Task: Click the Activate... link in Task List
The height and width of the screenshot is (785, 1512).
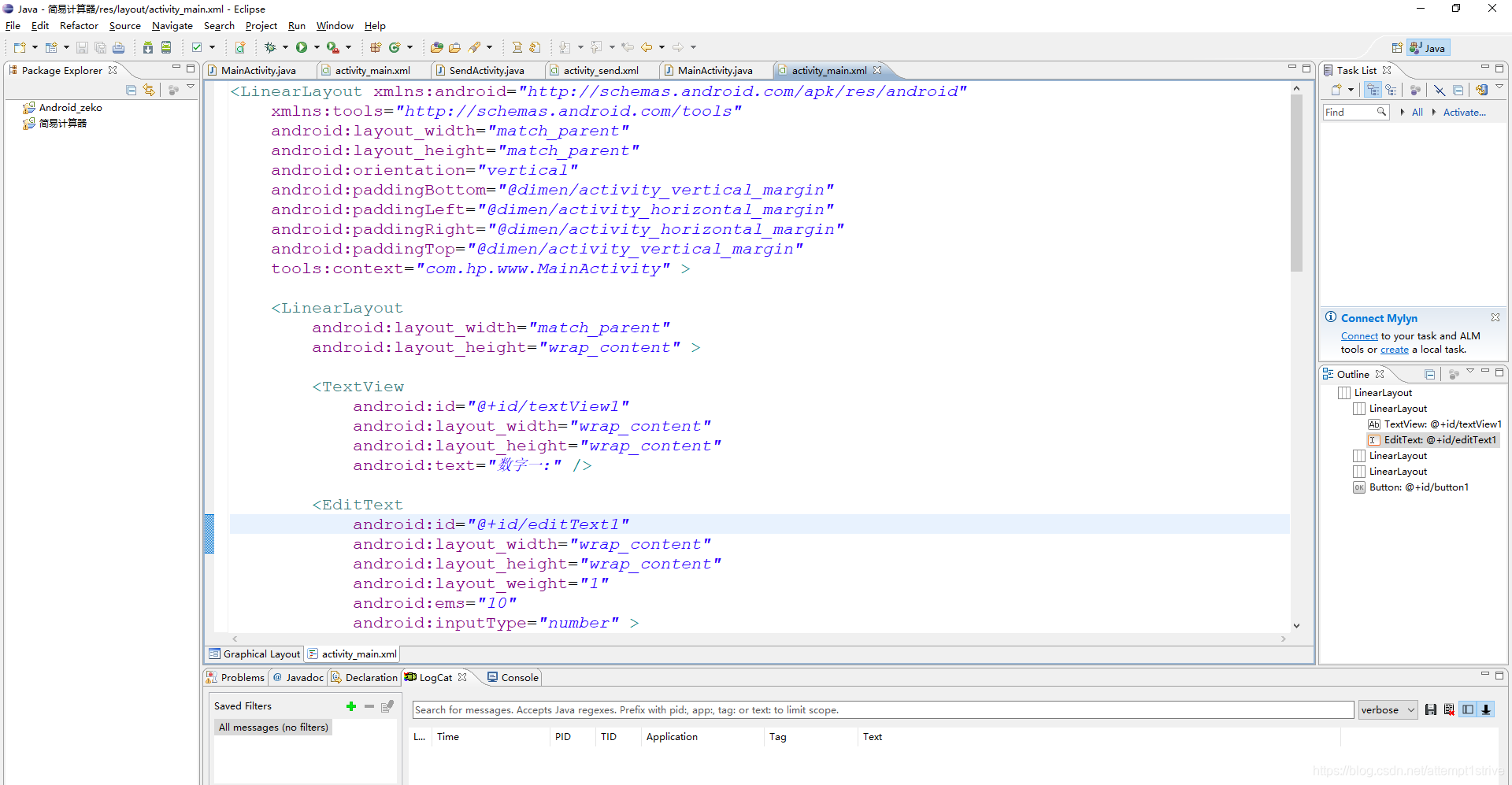Action: click(x=1464, y=113)
